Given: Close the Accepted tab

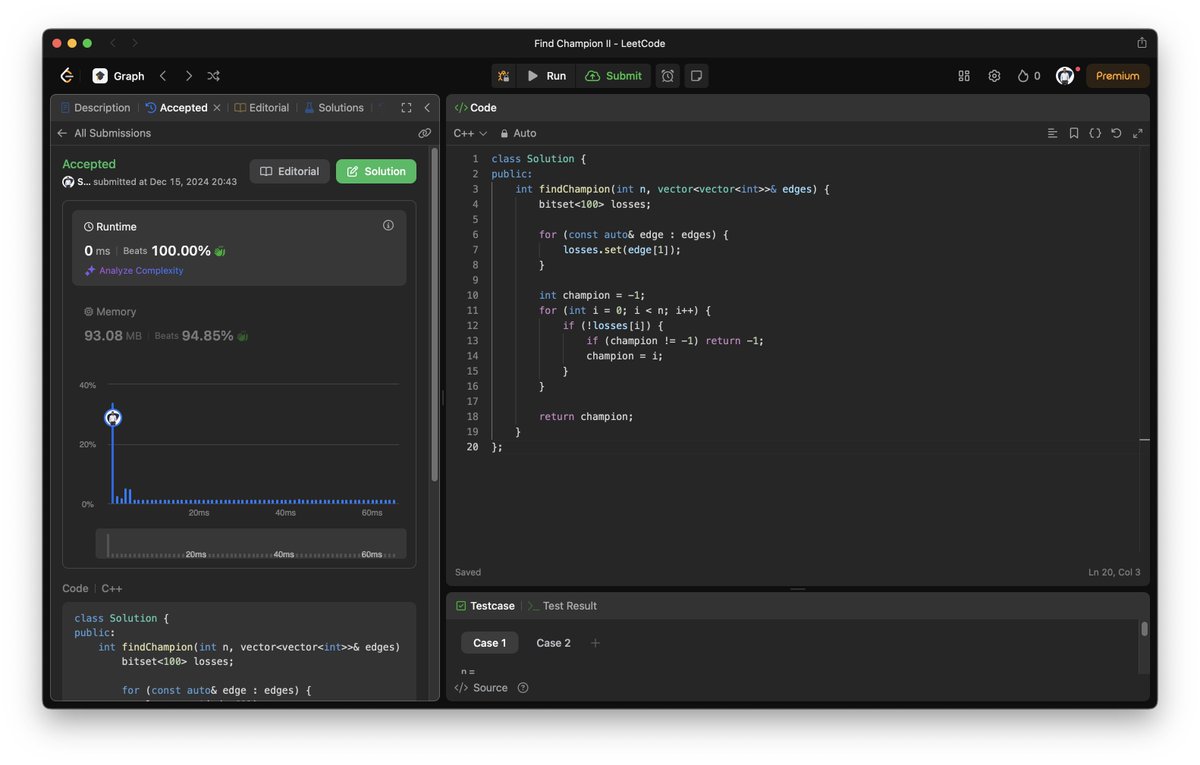Looking at the screenshot, I should pos(217,108).
